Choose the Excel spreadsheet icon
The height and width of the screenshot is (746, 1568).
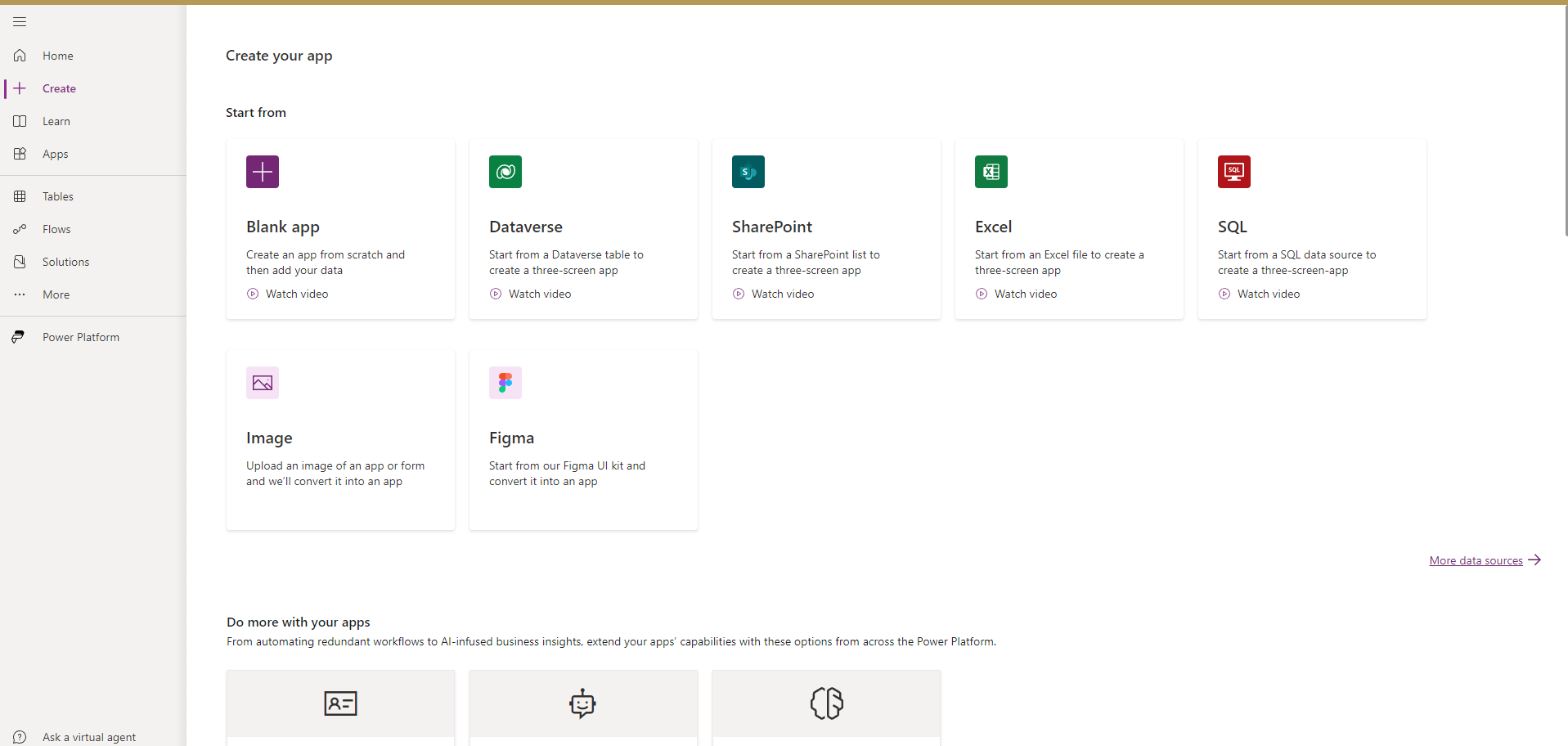tap(991, 172)
